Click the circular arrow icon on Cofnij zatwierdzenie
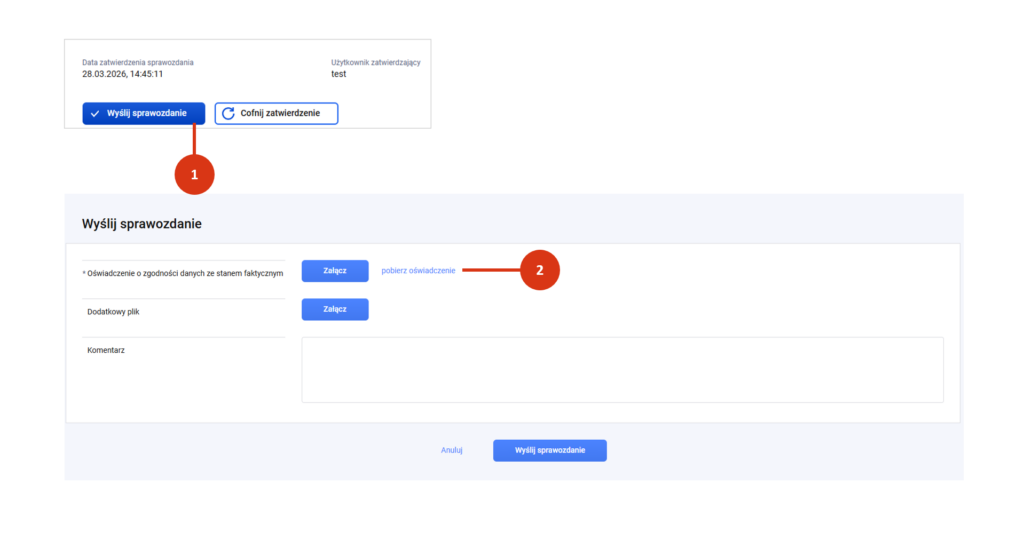1024x539 pixels. point(228,114)
